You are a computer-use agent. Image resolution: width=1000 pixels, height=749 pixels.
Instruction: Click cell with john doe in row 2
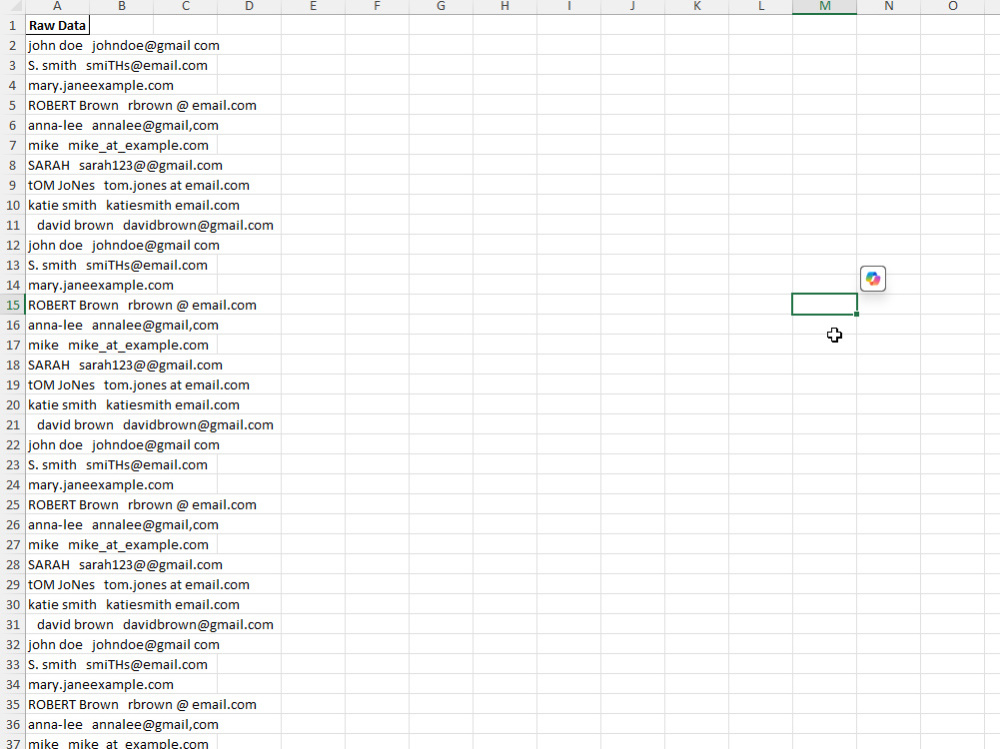tap(124, 46)
